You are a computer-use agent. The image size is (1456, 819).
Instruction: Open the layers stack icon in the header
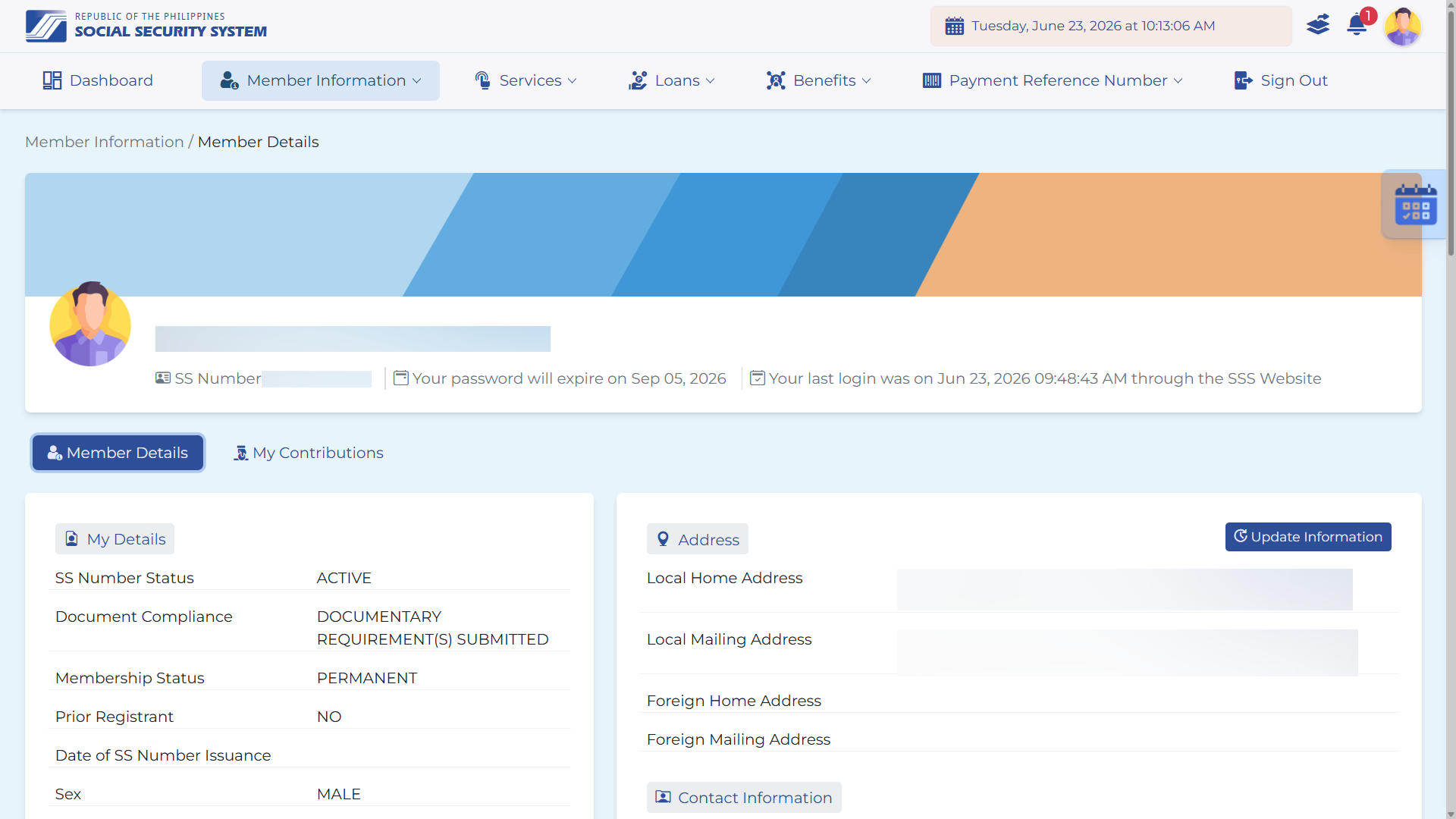1318,25
